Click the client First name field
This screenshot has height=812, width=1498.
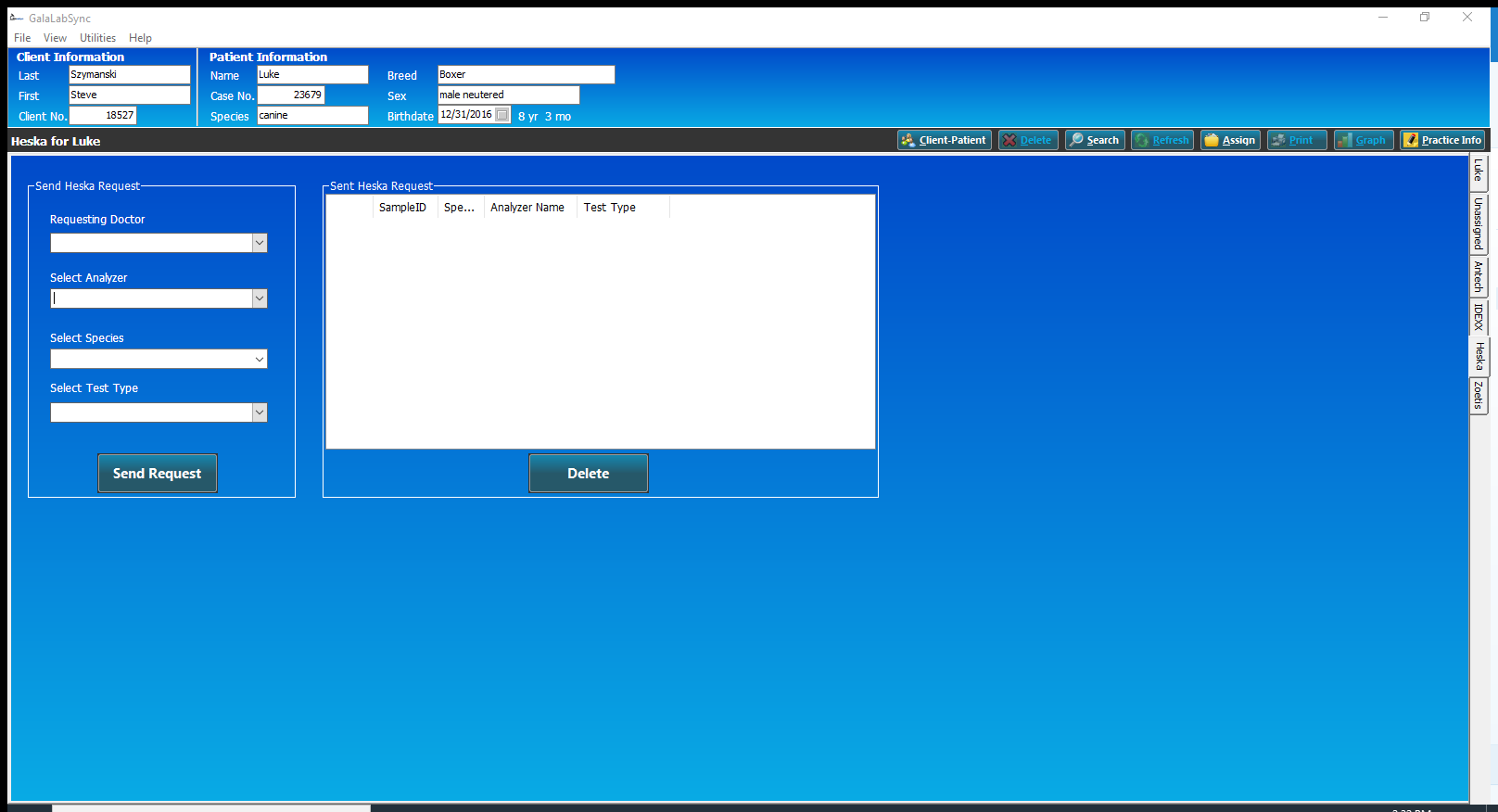click(130, 95)
